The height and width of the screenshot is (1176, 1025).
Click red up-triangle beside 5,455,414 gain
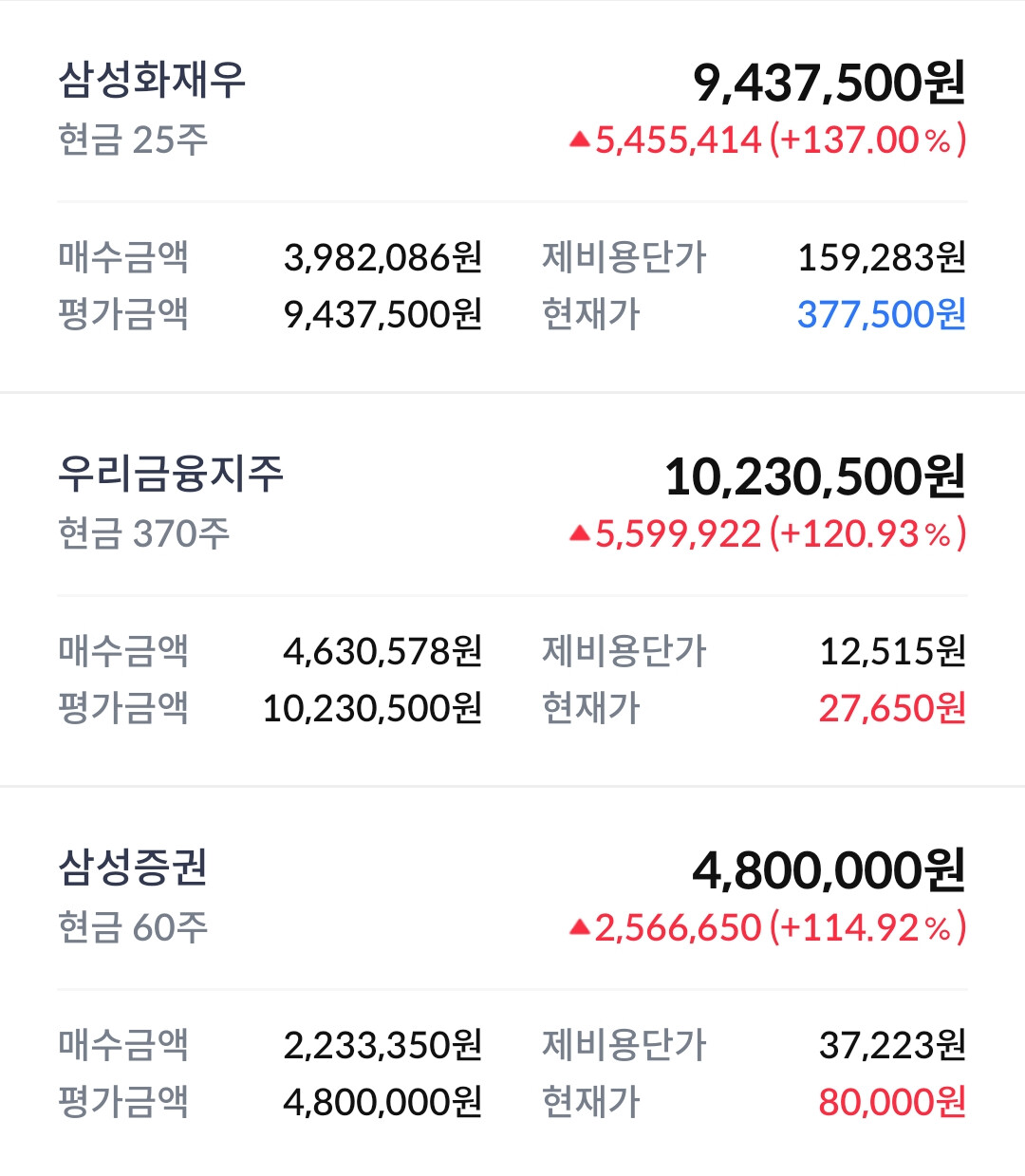579,140
